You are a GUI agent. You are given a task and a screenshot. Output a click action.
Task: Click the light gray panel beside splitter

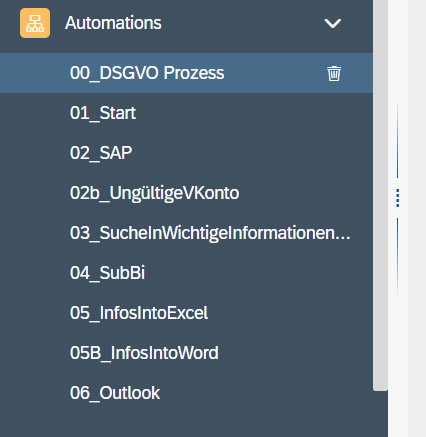coord(417,218)
